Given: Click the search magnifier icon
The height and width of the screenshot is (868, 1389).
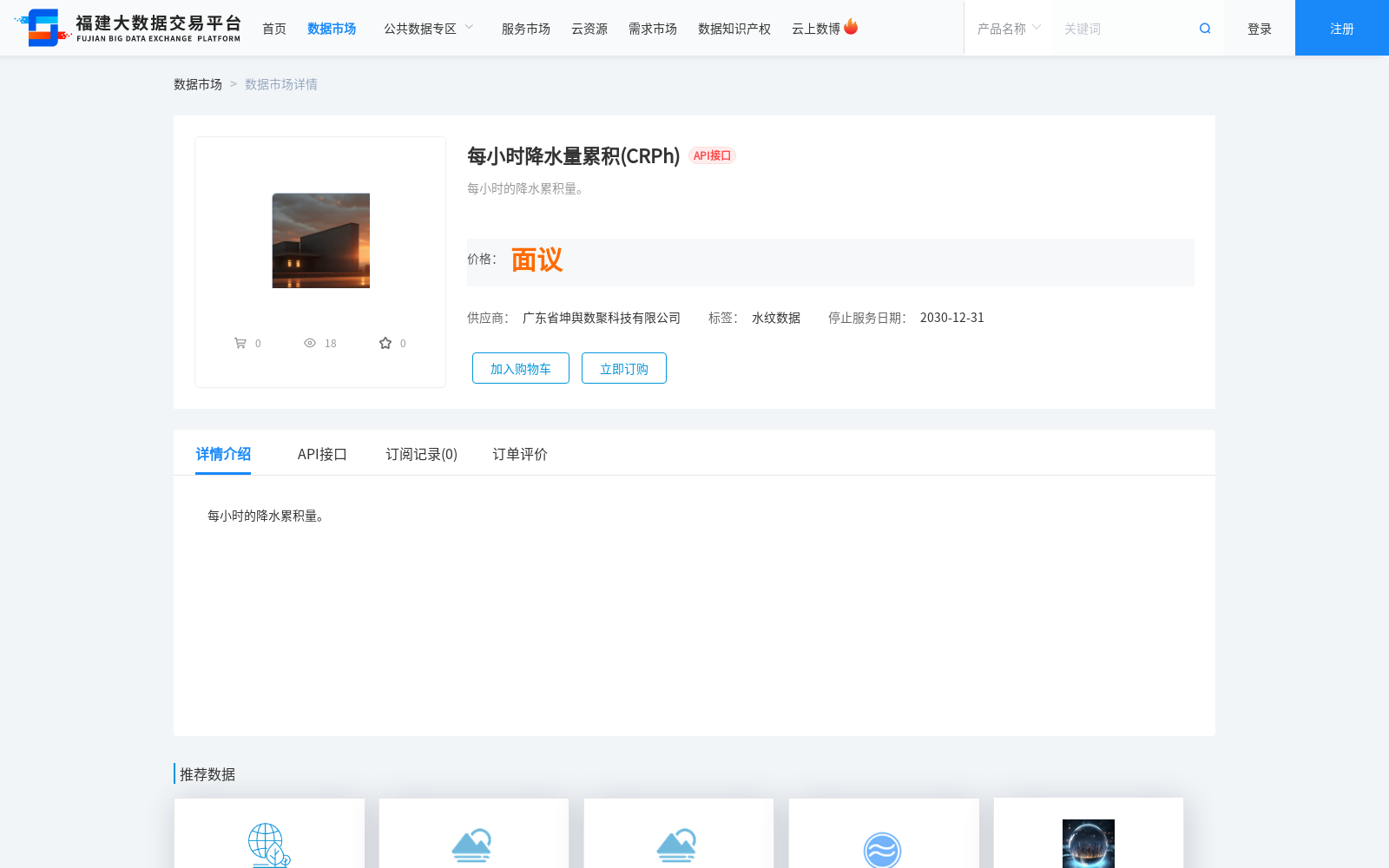Looking at the screenshot, I should tap(1205, 29).
